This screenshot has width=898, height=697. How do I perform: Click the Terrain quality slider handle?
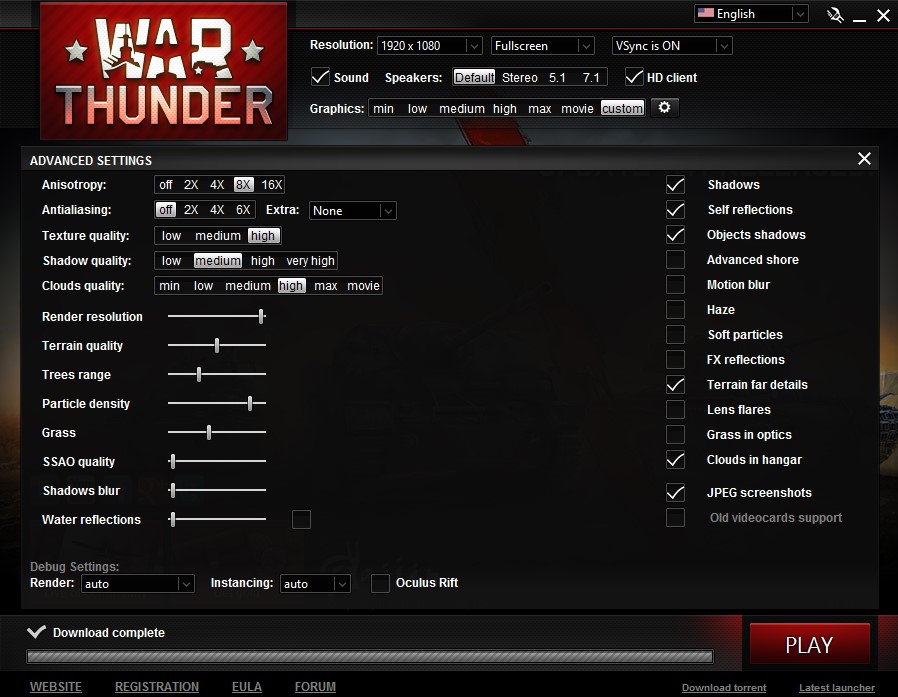217,345
